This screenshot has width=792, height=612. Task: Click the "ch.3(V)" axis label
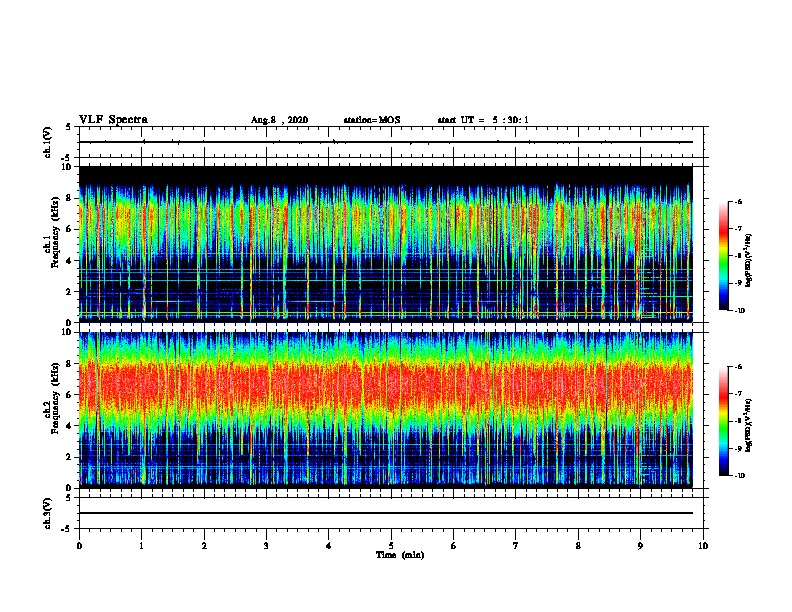click(48, 513)
